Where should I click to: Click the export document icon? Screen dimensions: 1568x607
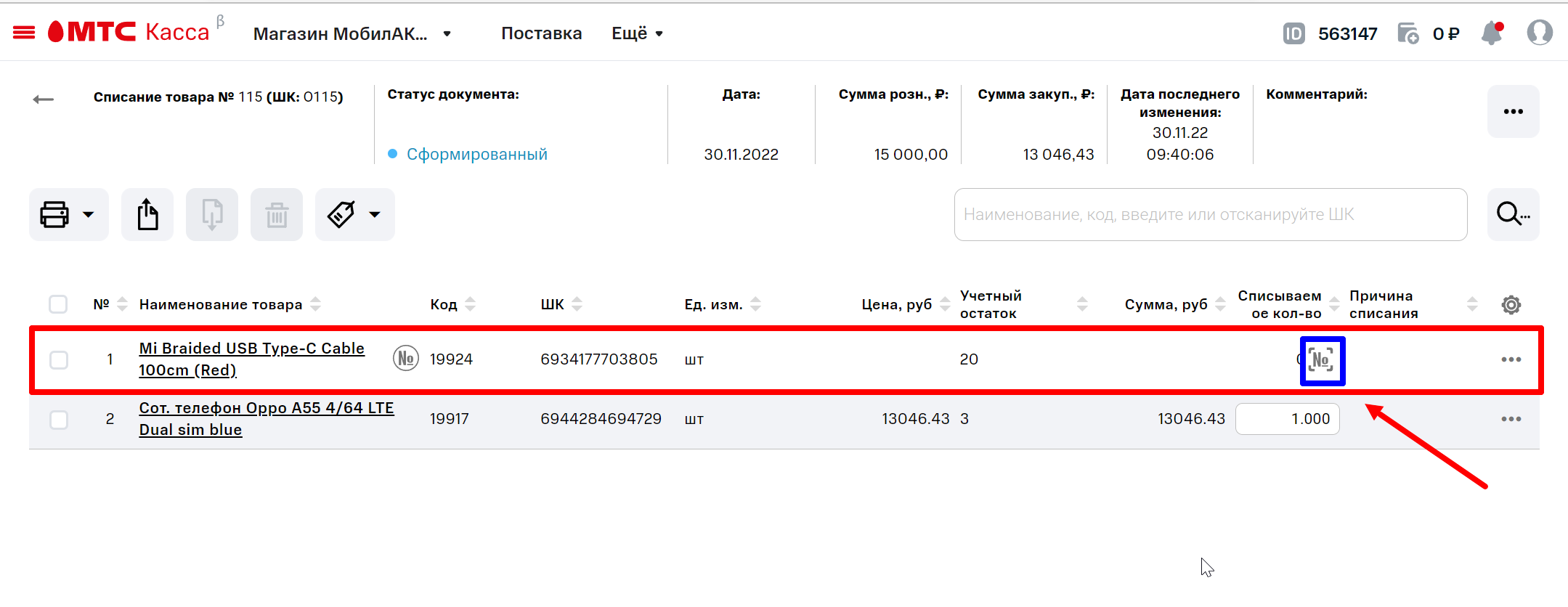[x=147, y=214]
